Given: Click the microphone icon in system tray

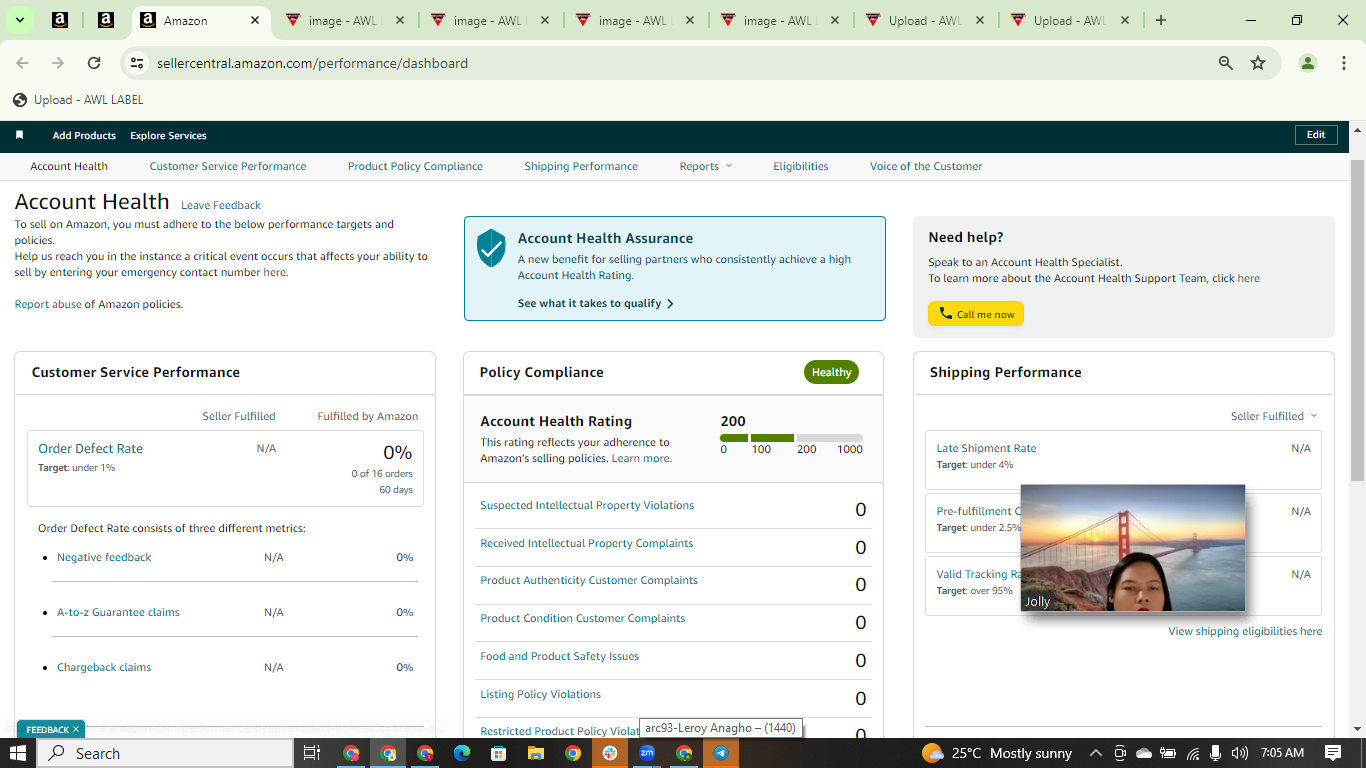Looking at the screenshot, I should point(1216,753).
